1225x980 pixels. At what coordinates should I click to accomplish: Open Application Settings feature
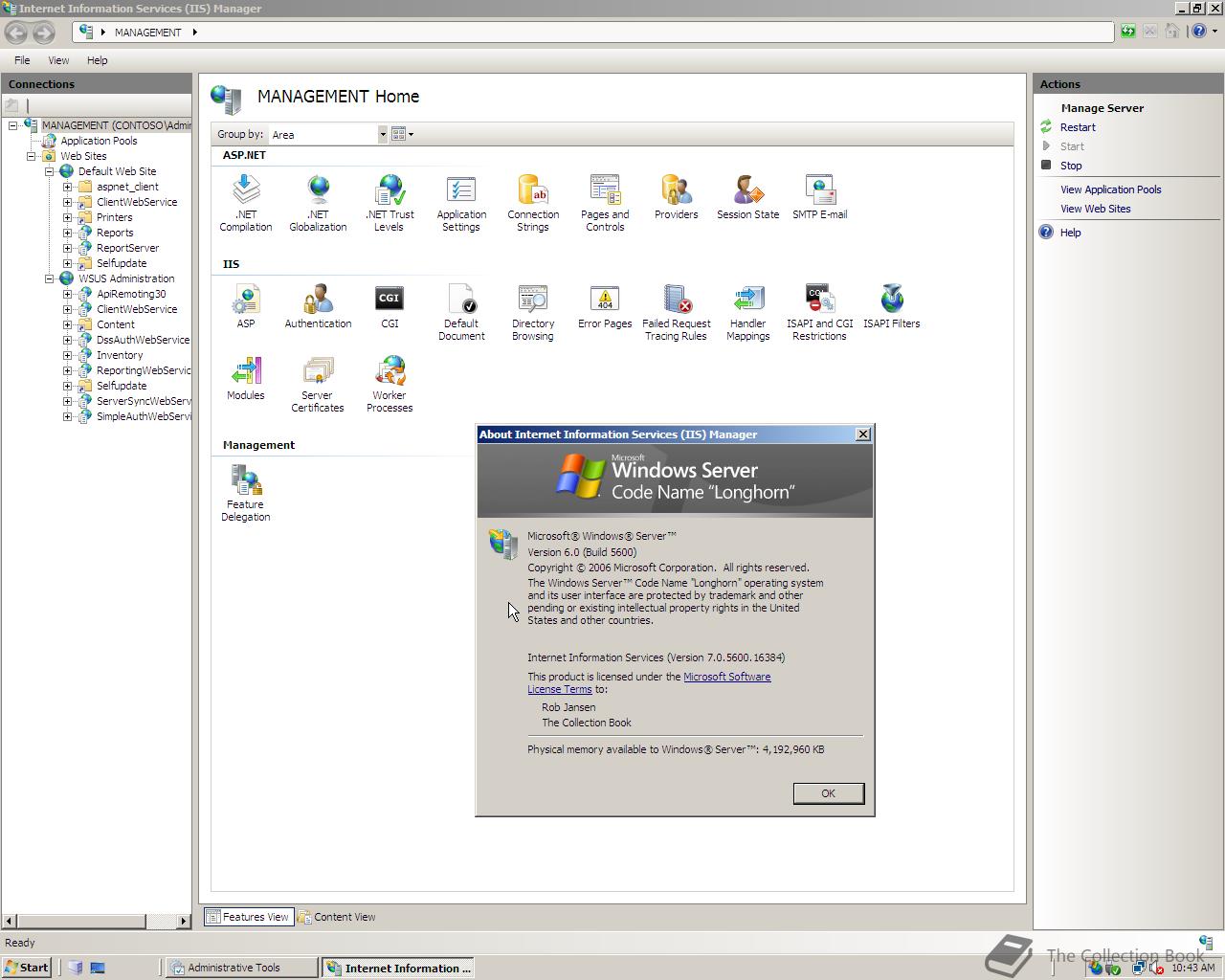coord(461,202)
